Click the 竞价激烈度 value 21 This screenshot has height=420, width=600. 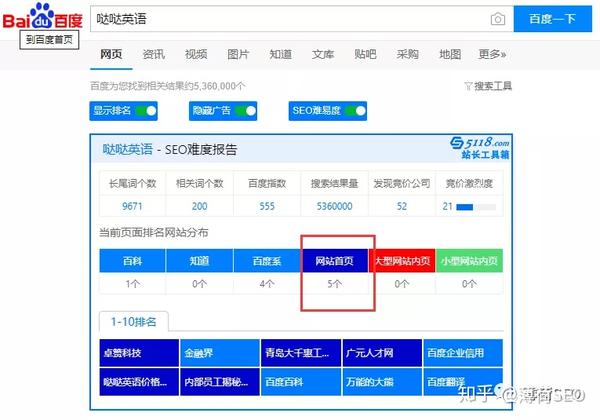coord(447,207)
